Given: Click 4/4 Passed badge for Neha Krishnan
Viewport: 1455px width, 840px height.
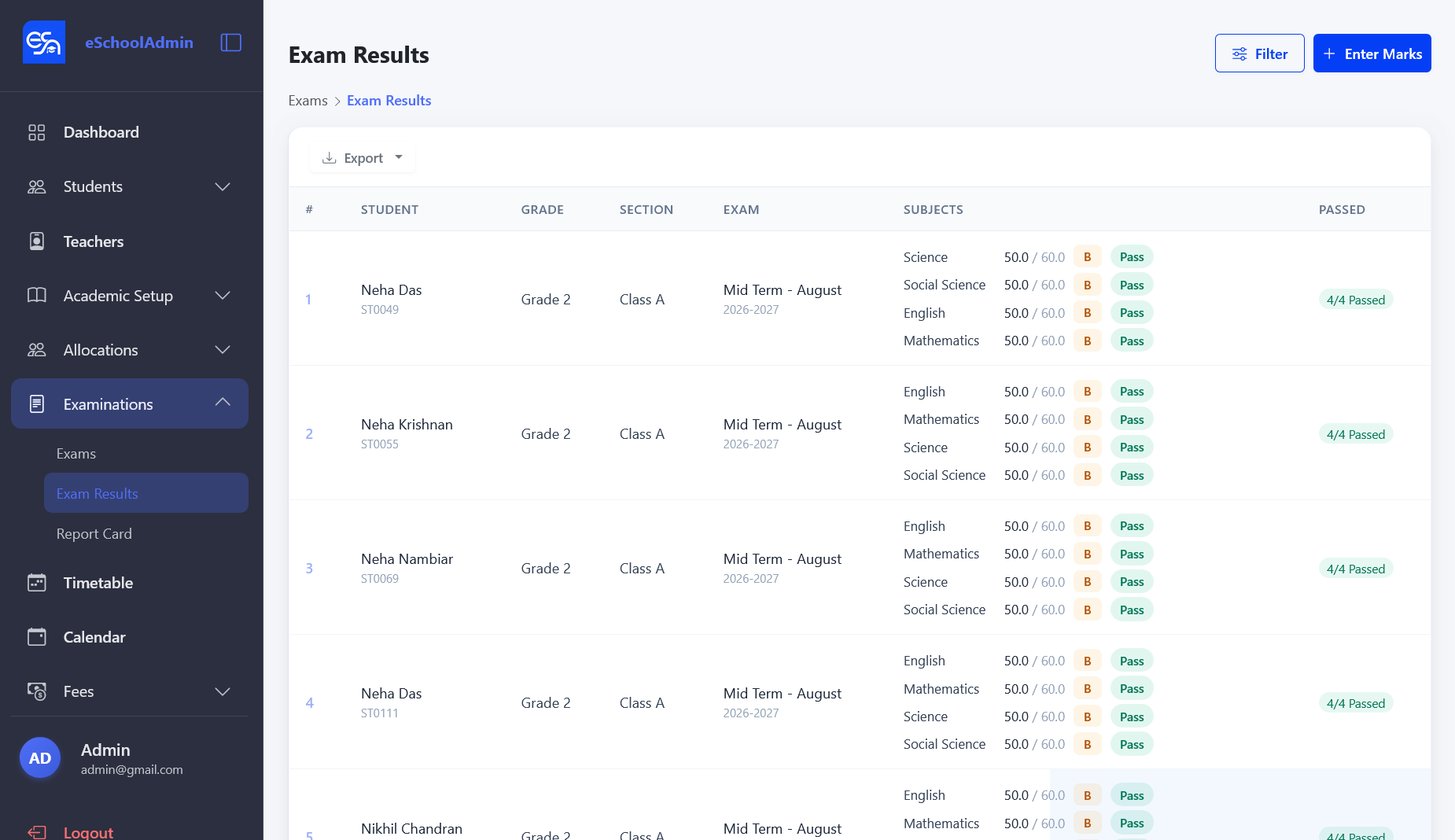Looking at the screenshot, I should click(x=1355, y=434).
